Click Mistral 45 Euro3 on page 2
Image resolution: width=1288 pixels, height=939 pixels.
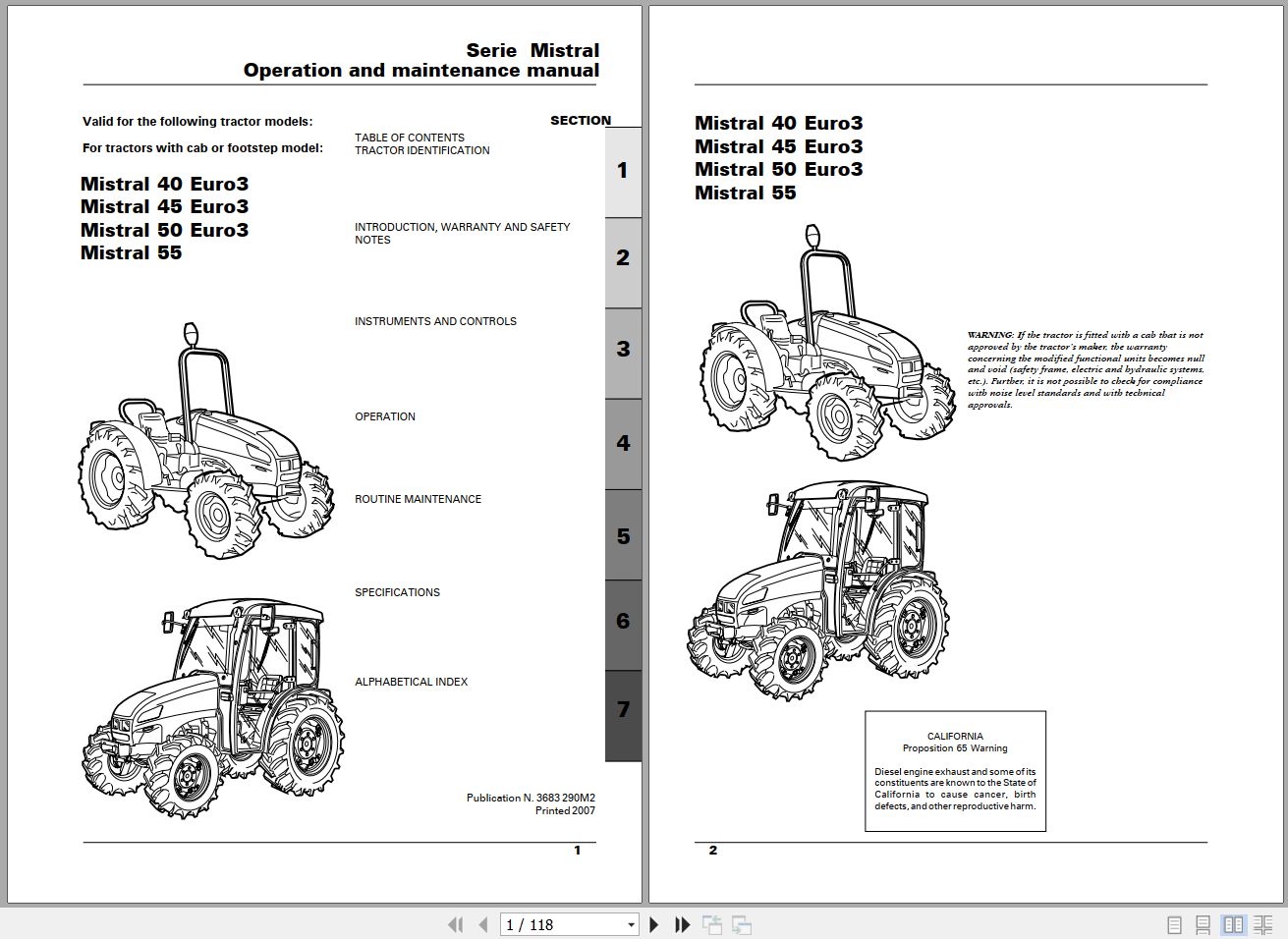(x=778, y=146)
